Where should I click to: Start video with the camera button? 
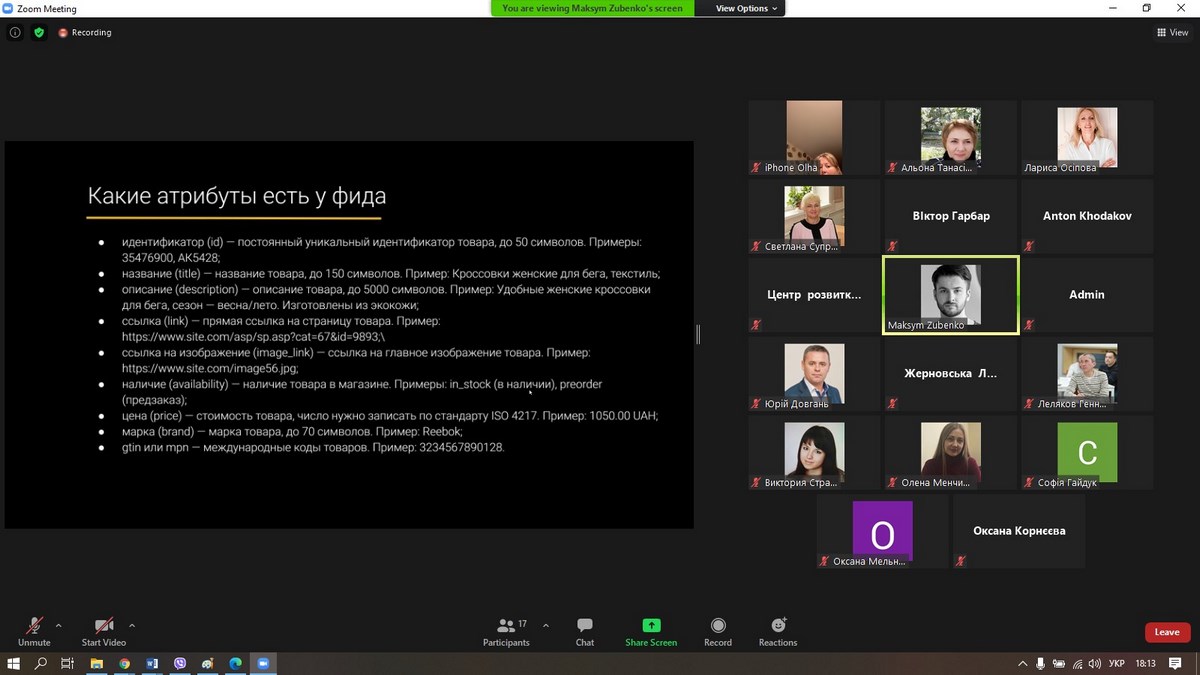click(104, 631)
